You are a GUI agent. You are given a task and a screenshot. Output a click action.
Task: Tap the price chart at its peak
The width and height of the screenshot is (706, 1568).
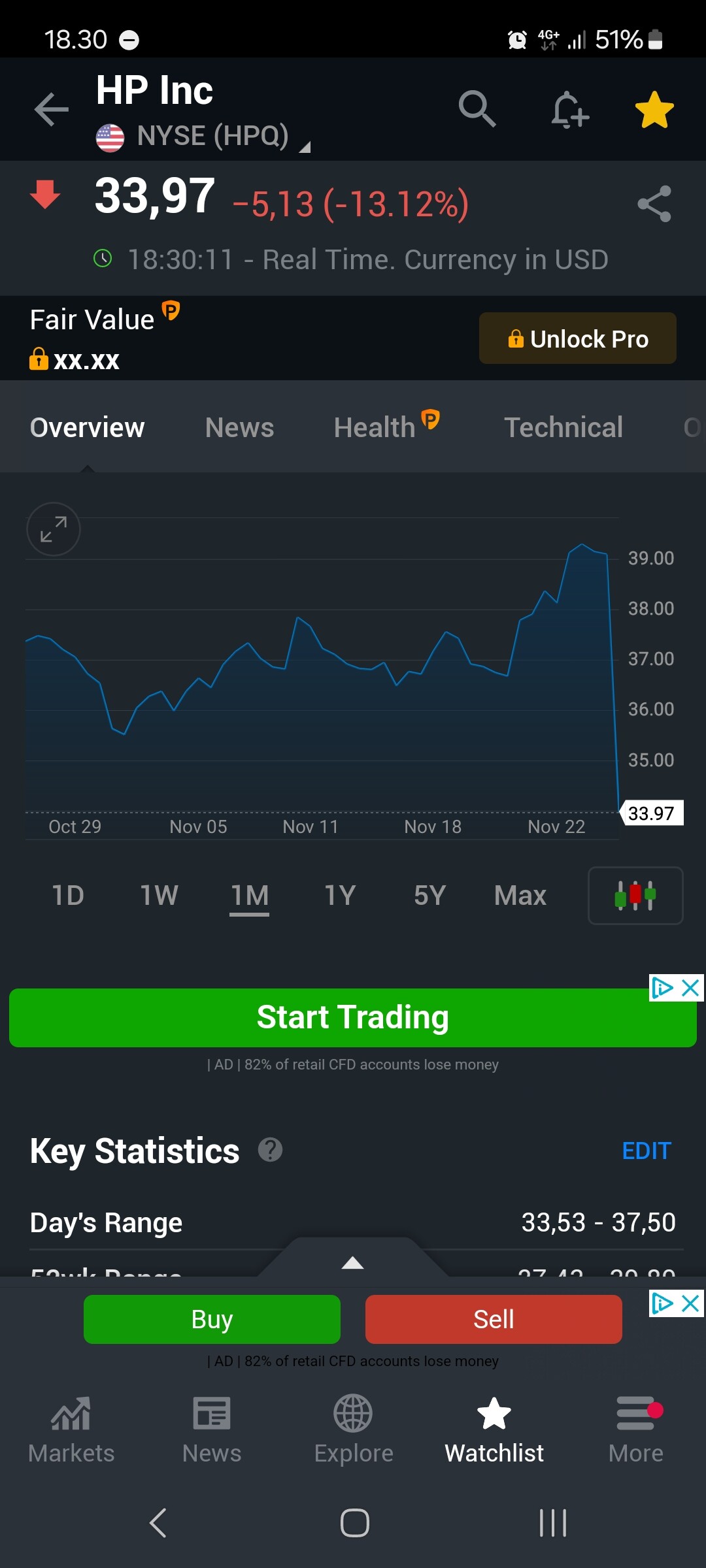click(582, 544)
